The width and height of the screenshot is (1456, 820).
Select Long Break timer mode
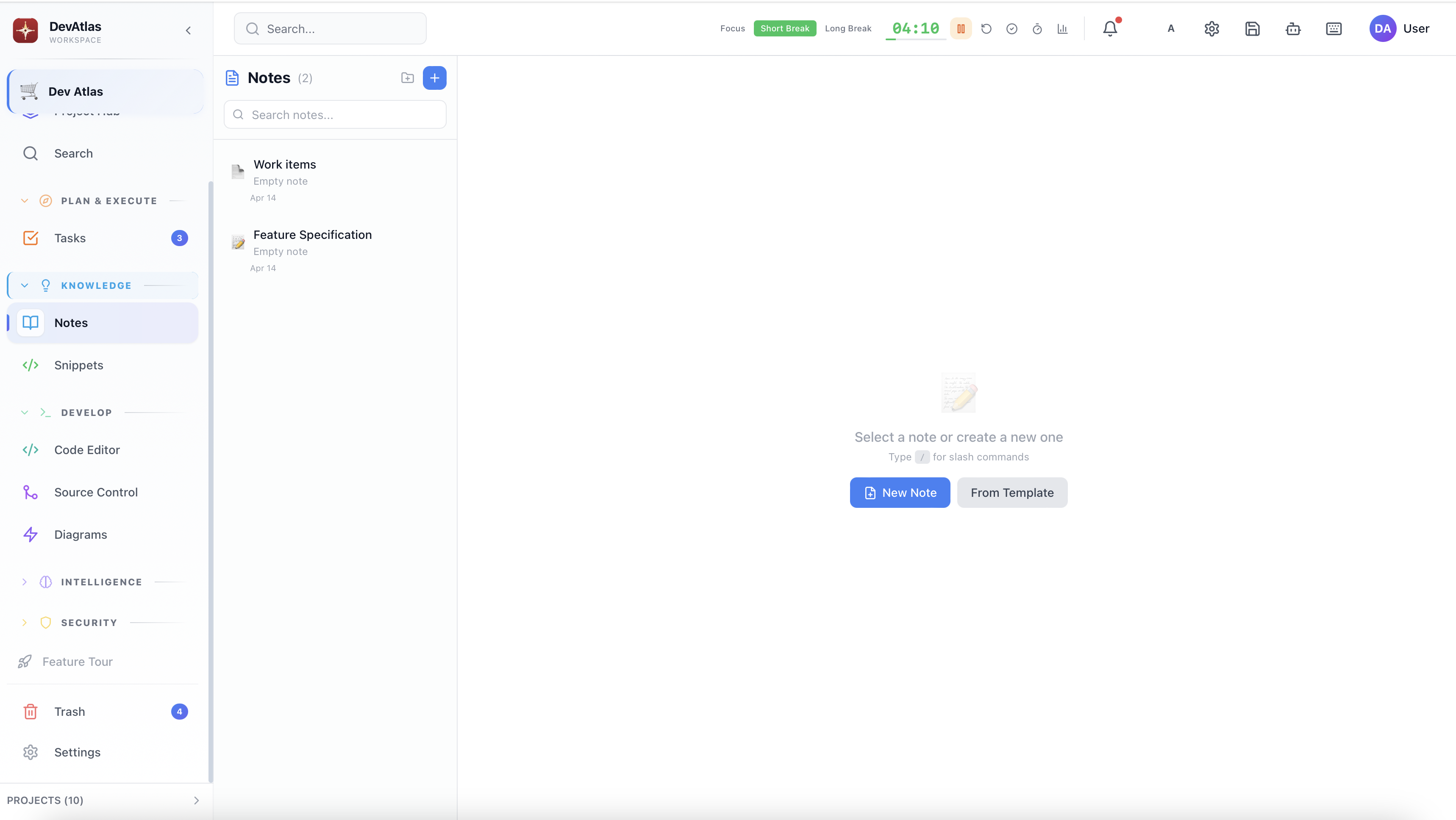point(848,29)
